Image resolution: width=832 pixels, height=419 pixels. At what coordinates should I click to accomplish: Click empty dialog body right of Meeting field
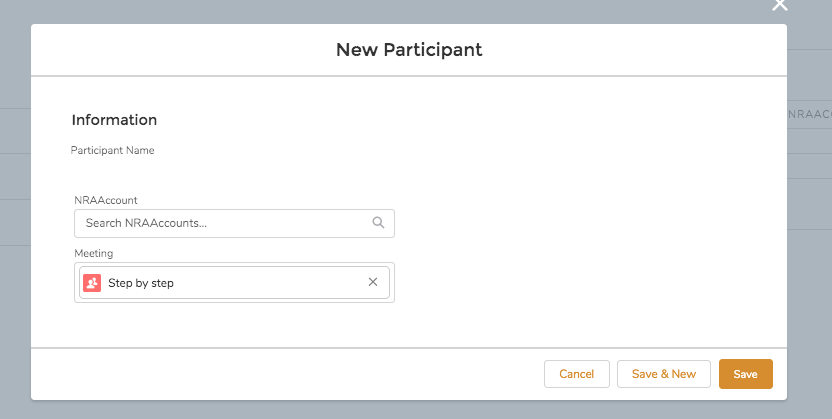pos(580,283)
